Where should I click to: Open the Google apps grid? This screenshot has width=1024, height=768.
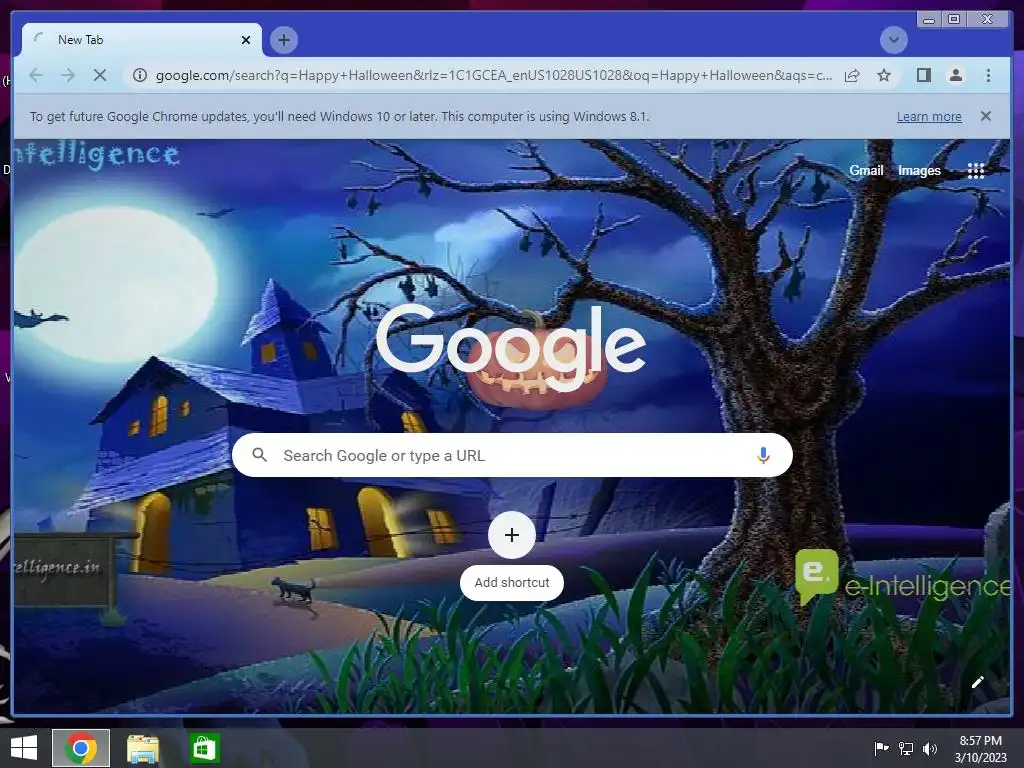click(976, 170)
